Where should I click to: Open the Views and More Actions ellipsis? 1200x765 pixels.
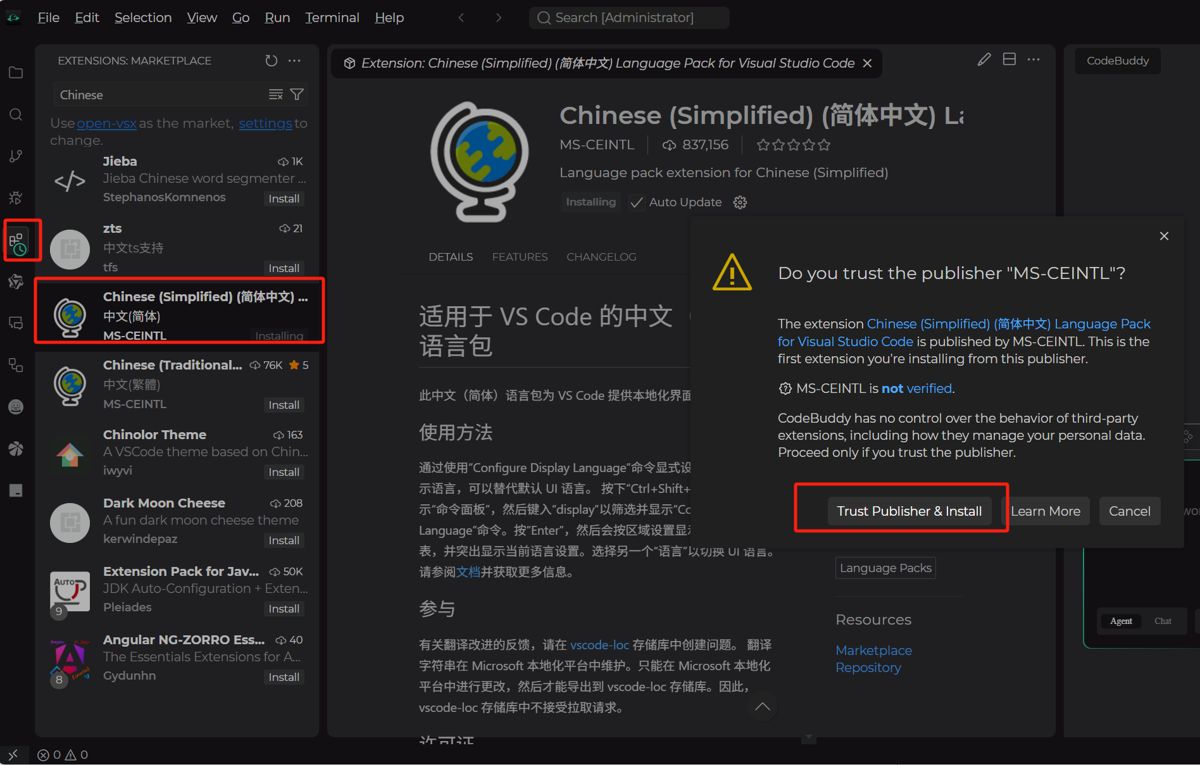click(x=1033, y=59)
